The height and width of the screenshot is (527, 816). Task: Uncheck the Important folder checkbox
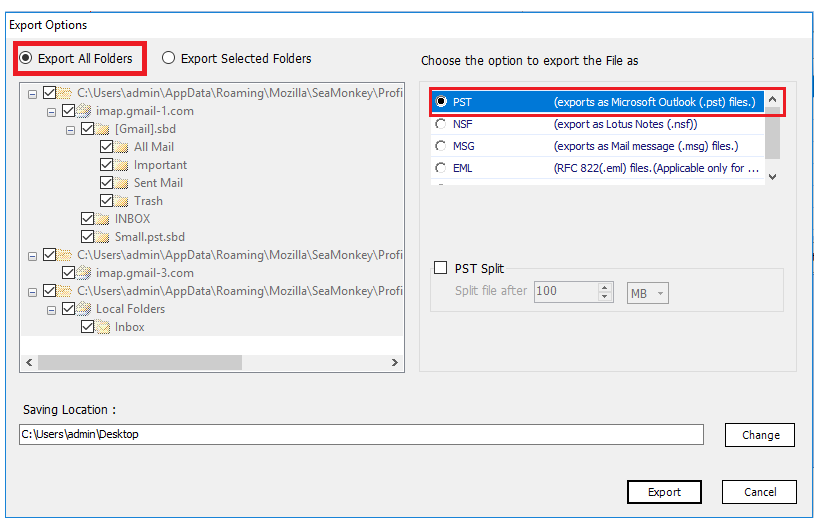[106, 165]
